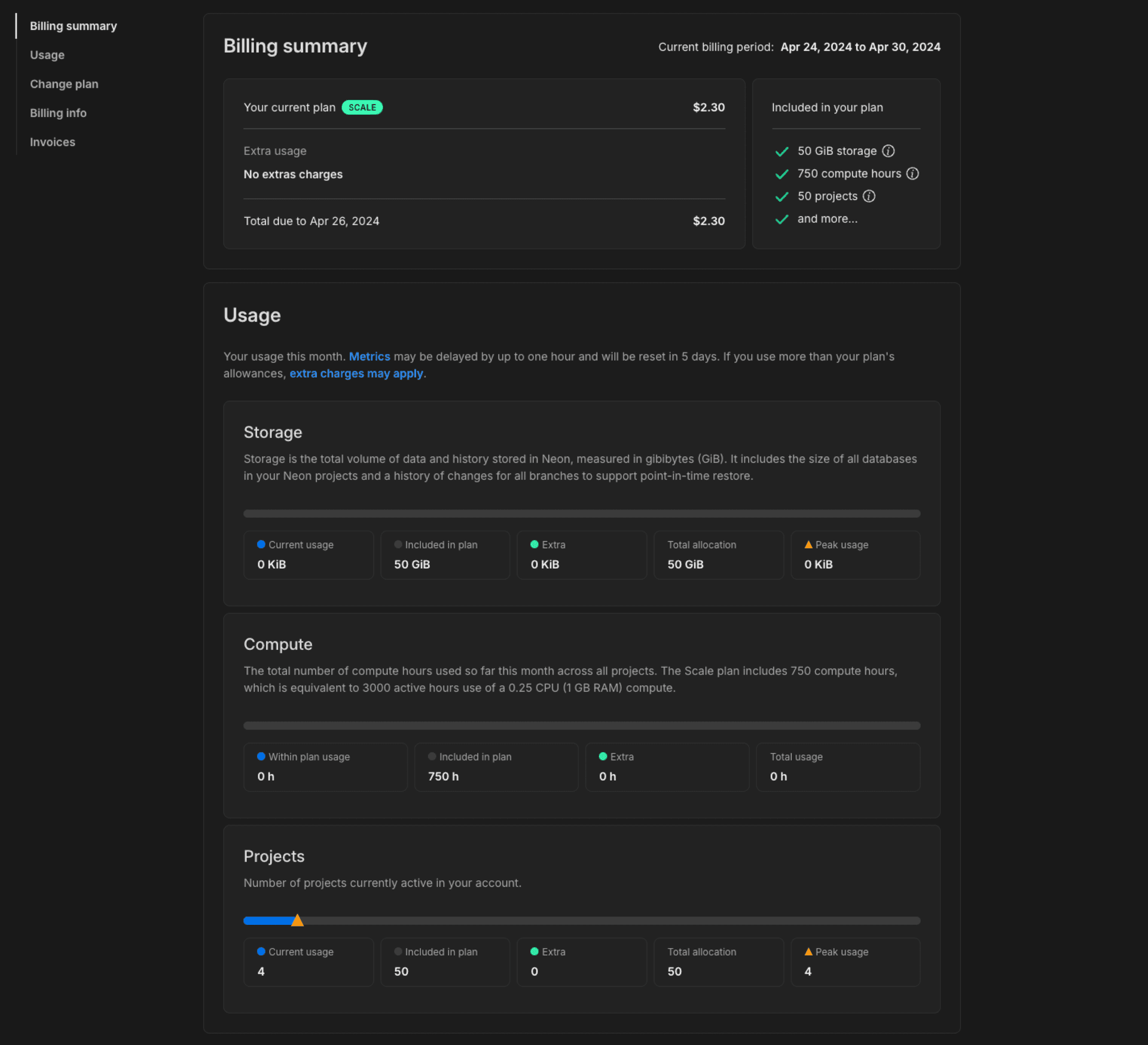Select the SCALE plan badge

[x=362, y=107]
